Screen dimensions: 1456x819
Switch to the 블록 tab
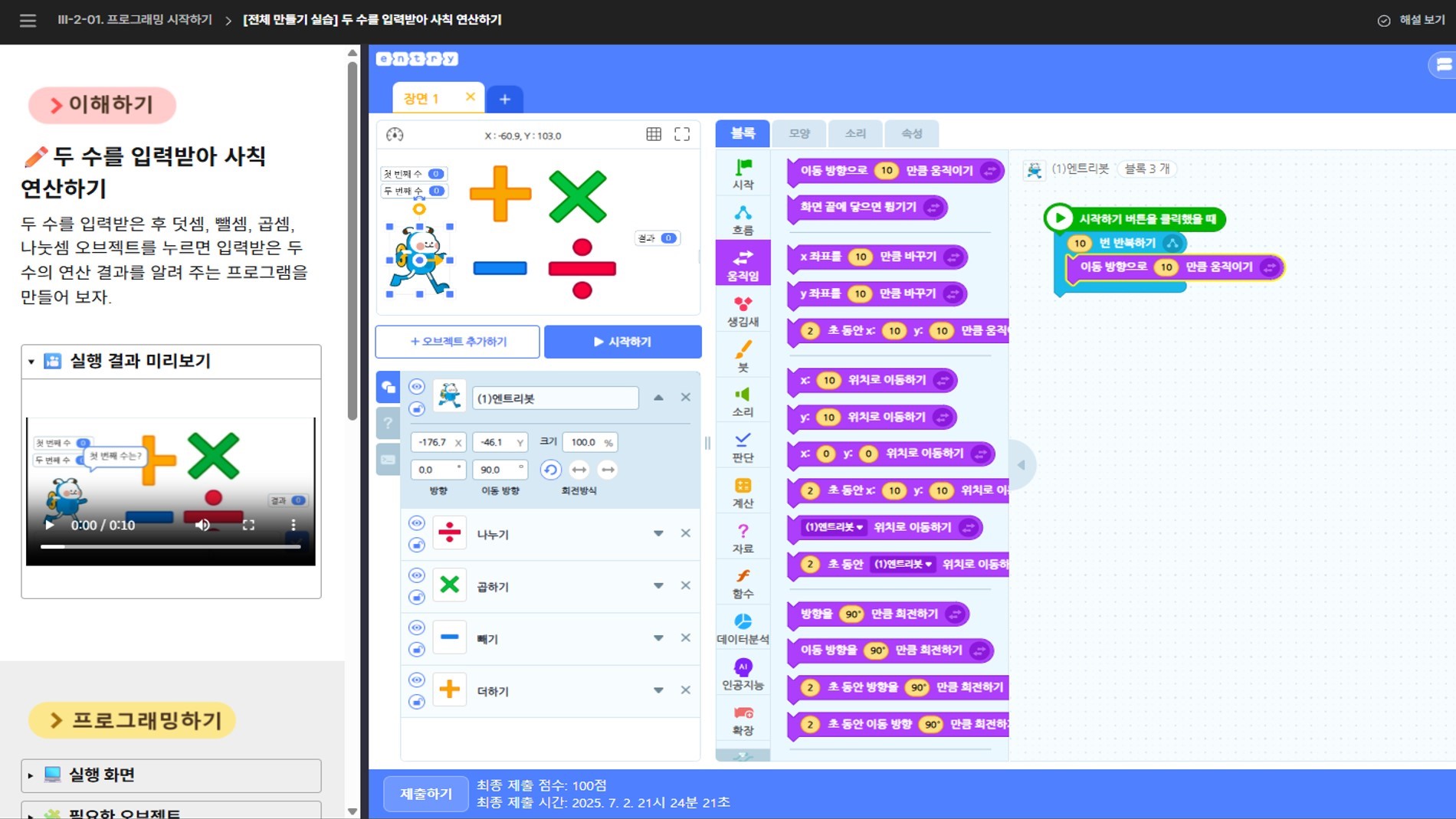[742, 133]
